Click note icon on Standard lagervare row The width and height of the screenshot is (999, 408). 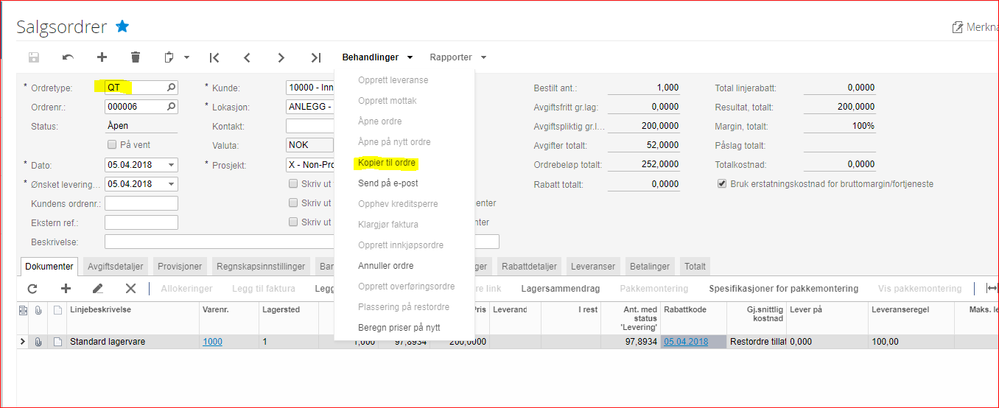click(58, 342)
